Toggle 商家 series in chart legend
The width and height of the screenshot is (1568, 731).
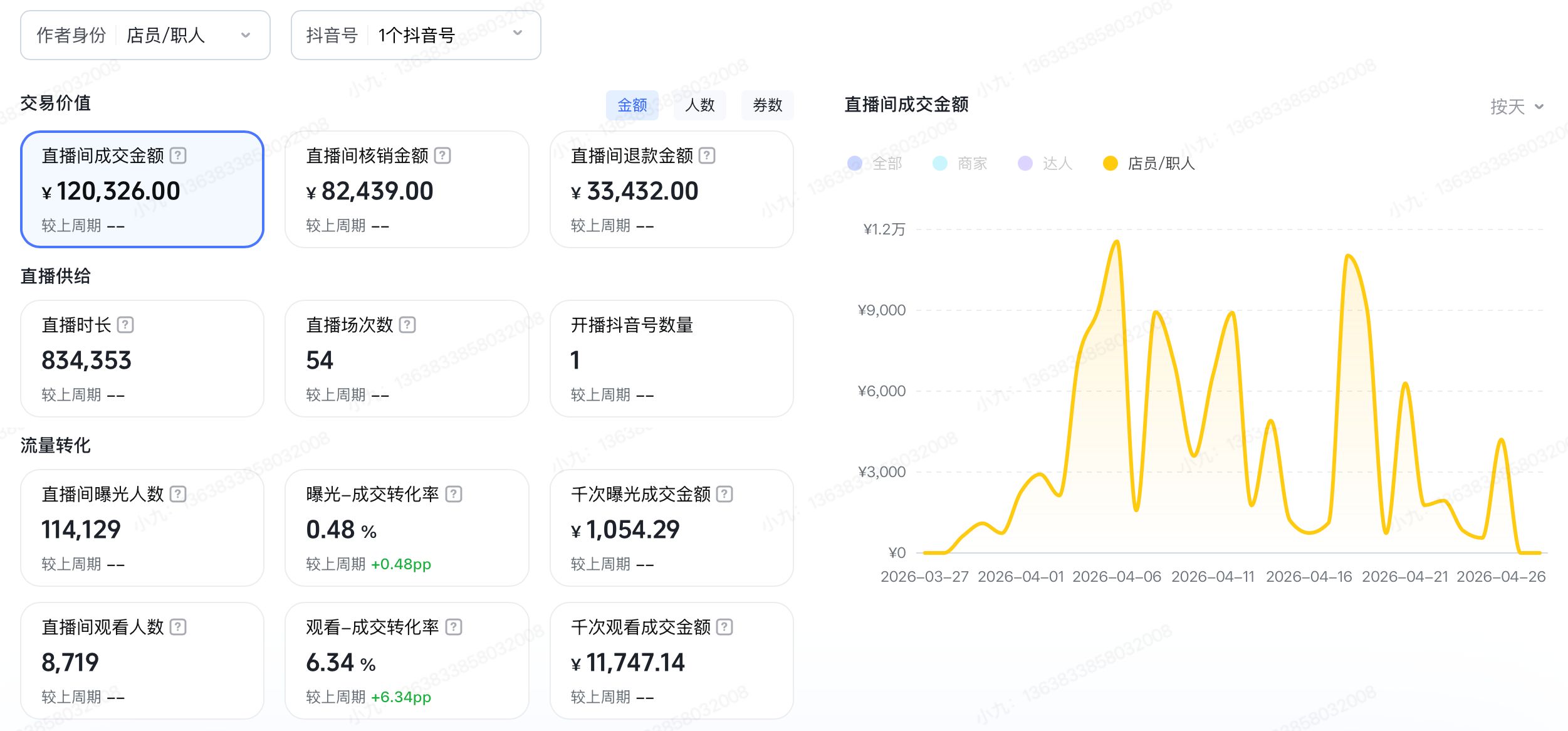(x=960, y=164)
